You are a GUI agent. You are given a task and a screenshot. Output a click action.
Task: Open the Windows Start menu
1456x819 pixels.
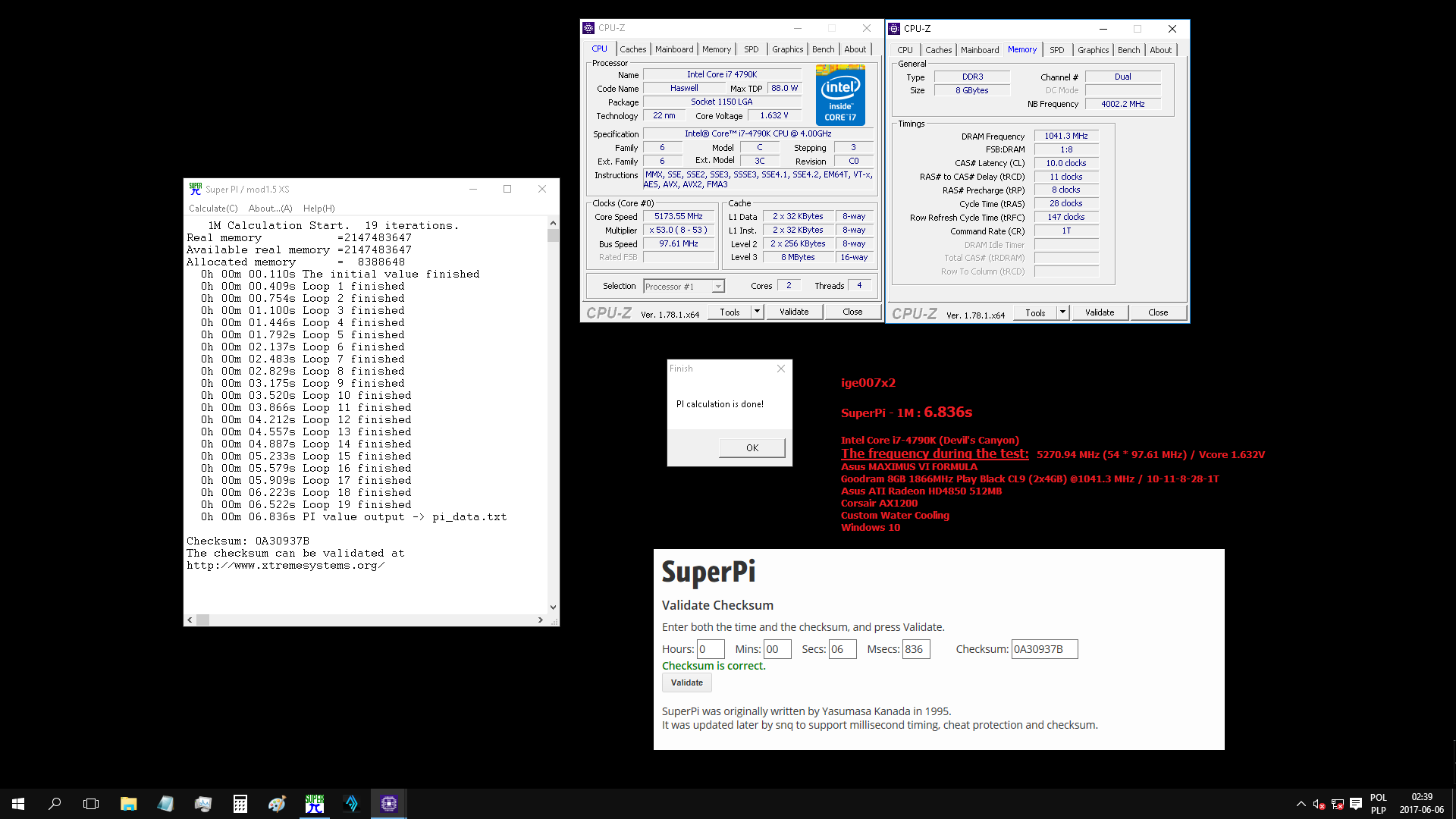click(x=18, y=804)
